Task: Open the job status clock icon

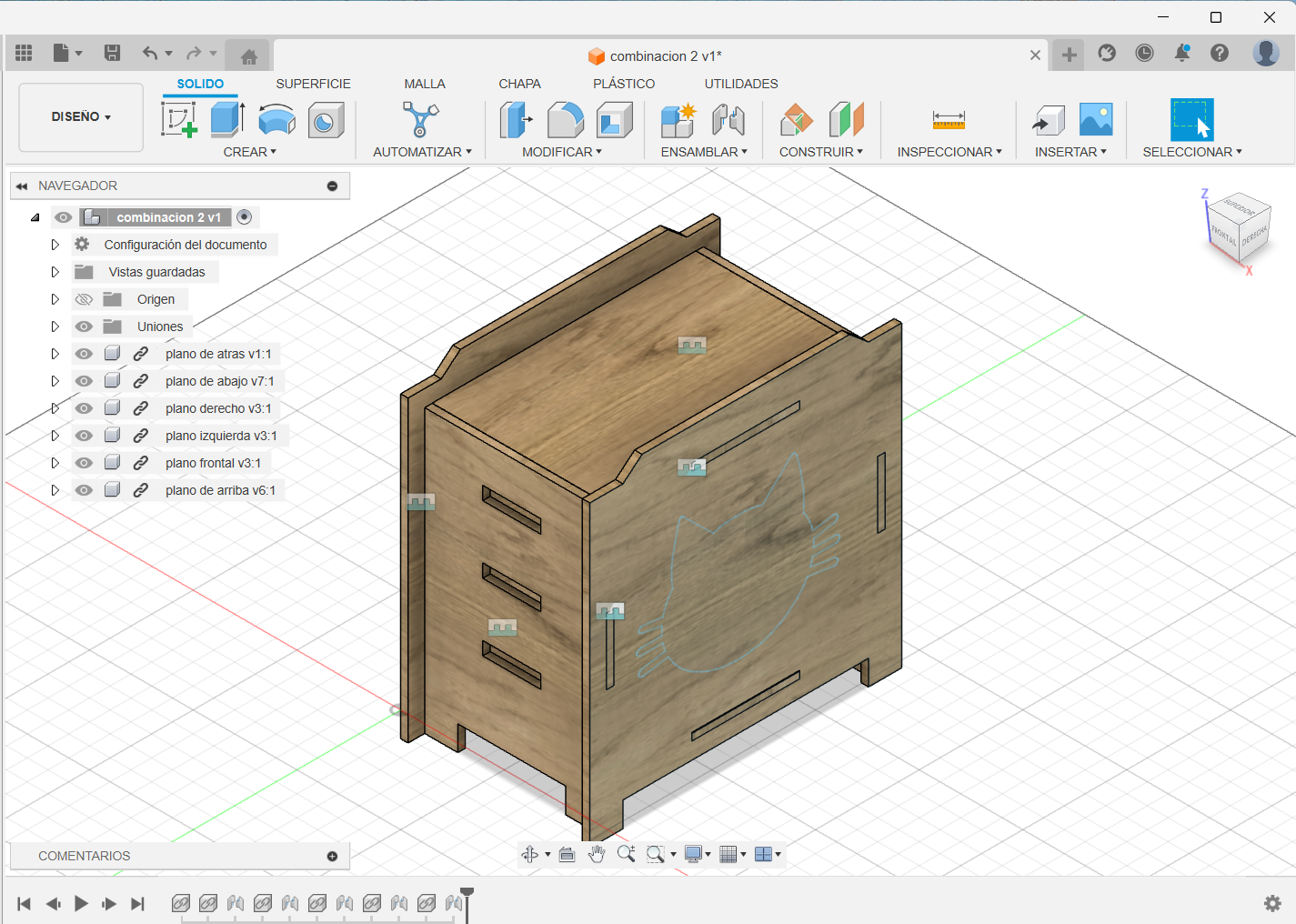Action: pos(1144,53)
